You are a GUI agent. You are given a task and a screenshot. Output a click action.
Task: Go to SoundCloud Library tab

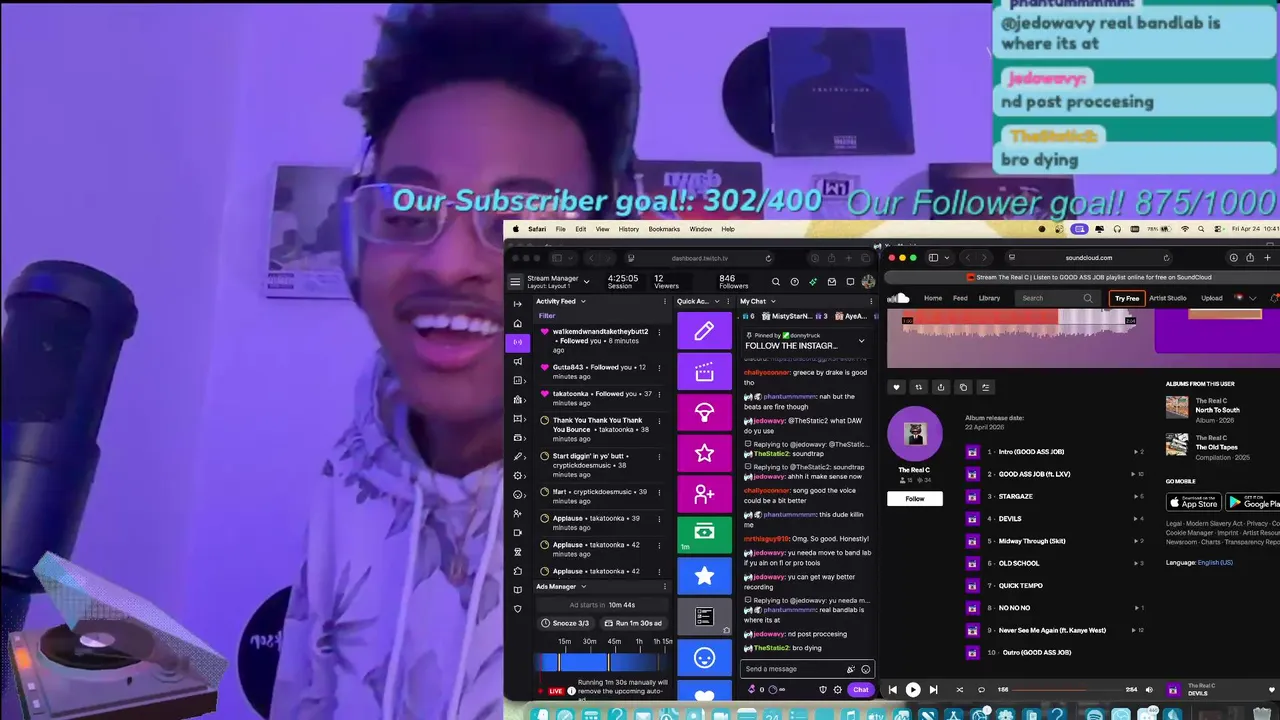(x=989, y=298)
